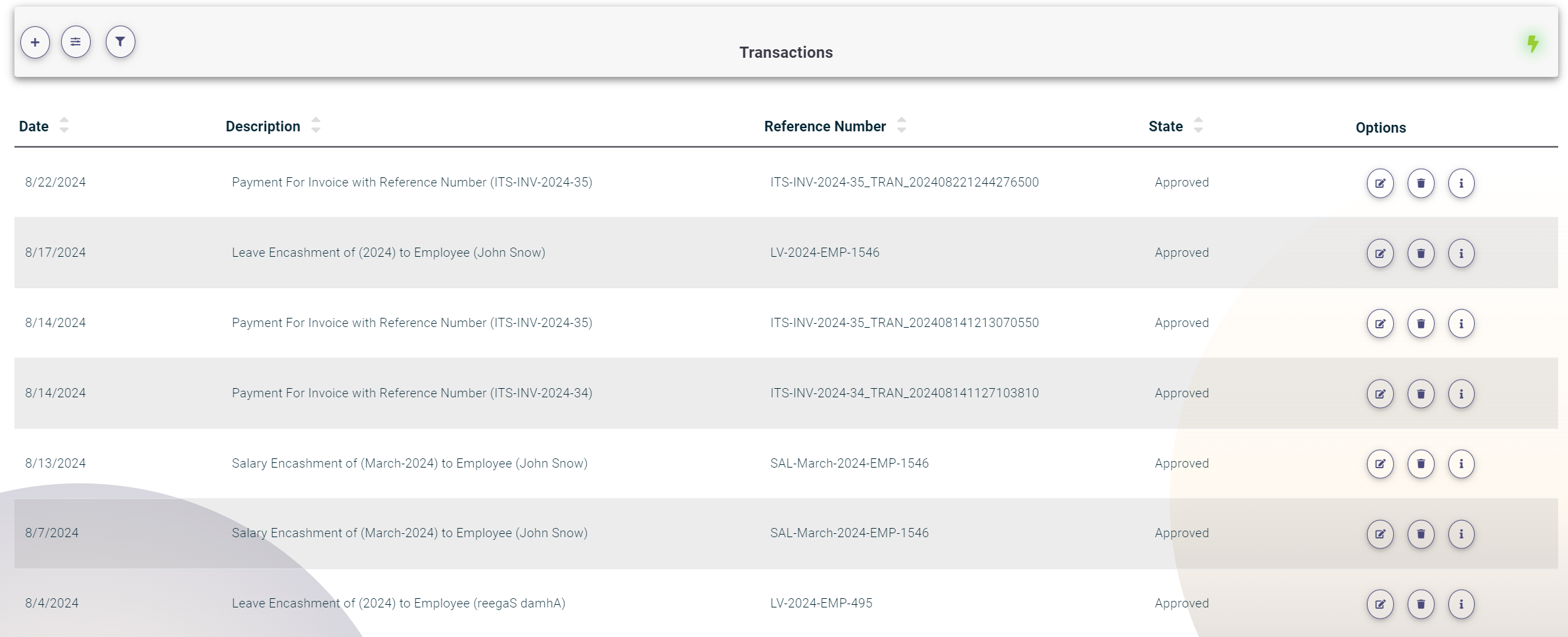Select the LV-2024-EMP-1546 reference number cell
Image resolution: width=1568 pixels, height=637 pixels.
(825, 253)
